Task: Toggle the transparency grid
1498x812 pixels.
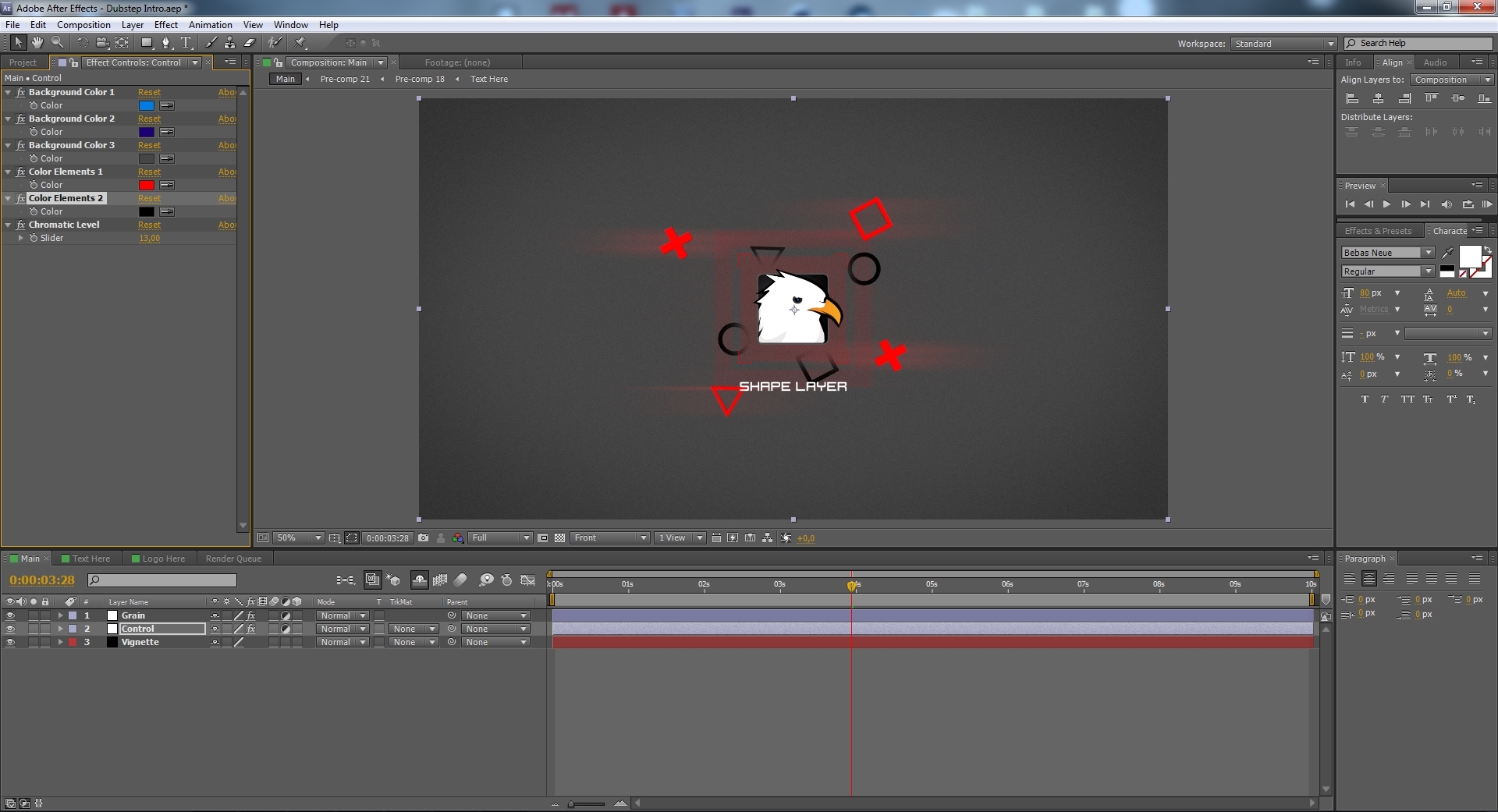Action: click(559, 538)
